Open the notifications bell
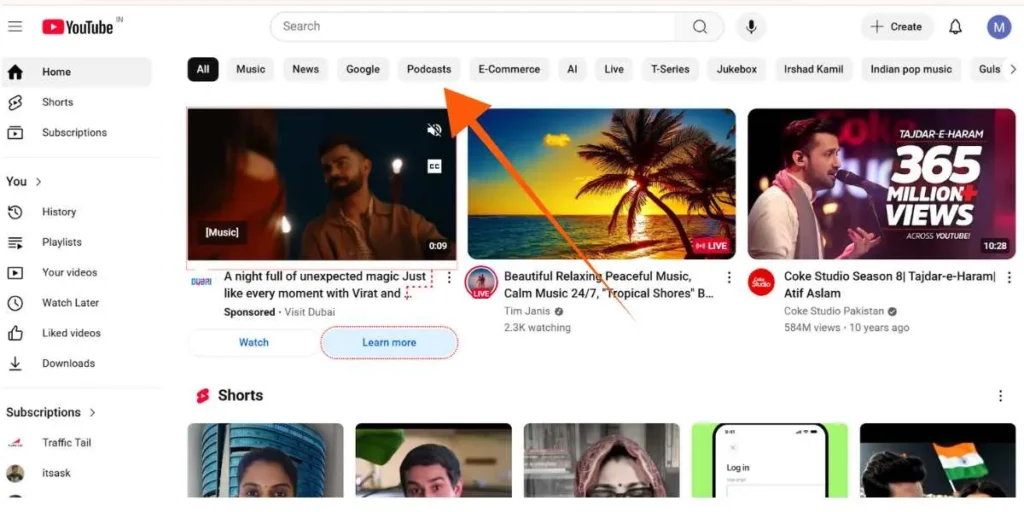This screenshot has width=1024, height=512. click(955, 27)
